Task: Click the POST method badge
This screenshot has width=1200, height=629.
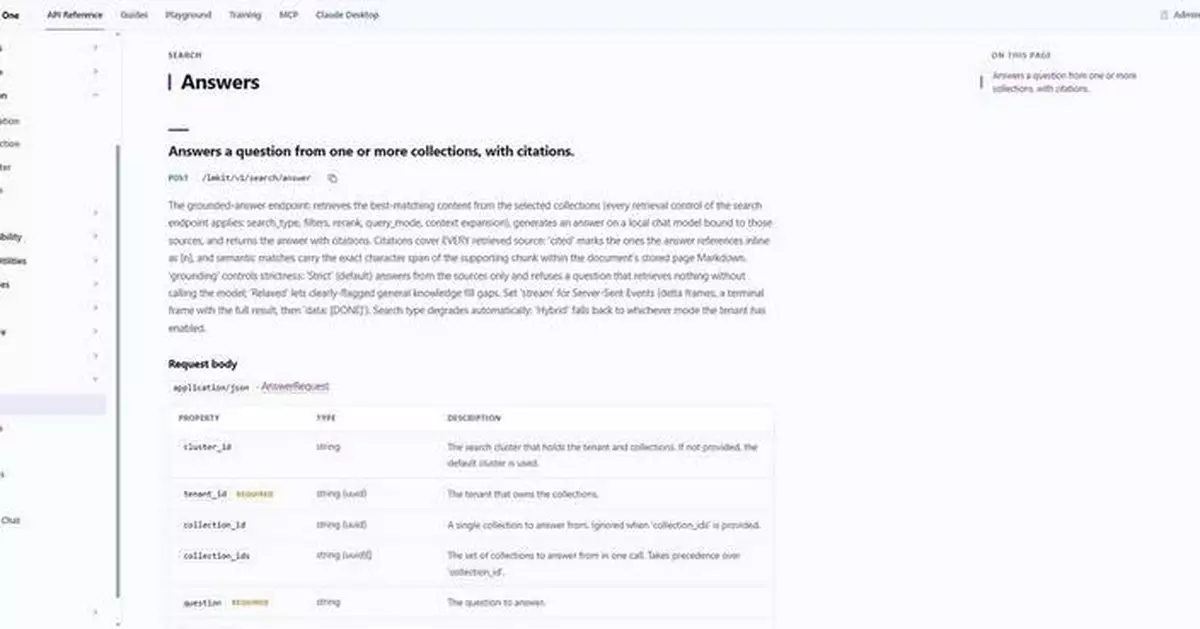Action: tap(177, 178)
